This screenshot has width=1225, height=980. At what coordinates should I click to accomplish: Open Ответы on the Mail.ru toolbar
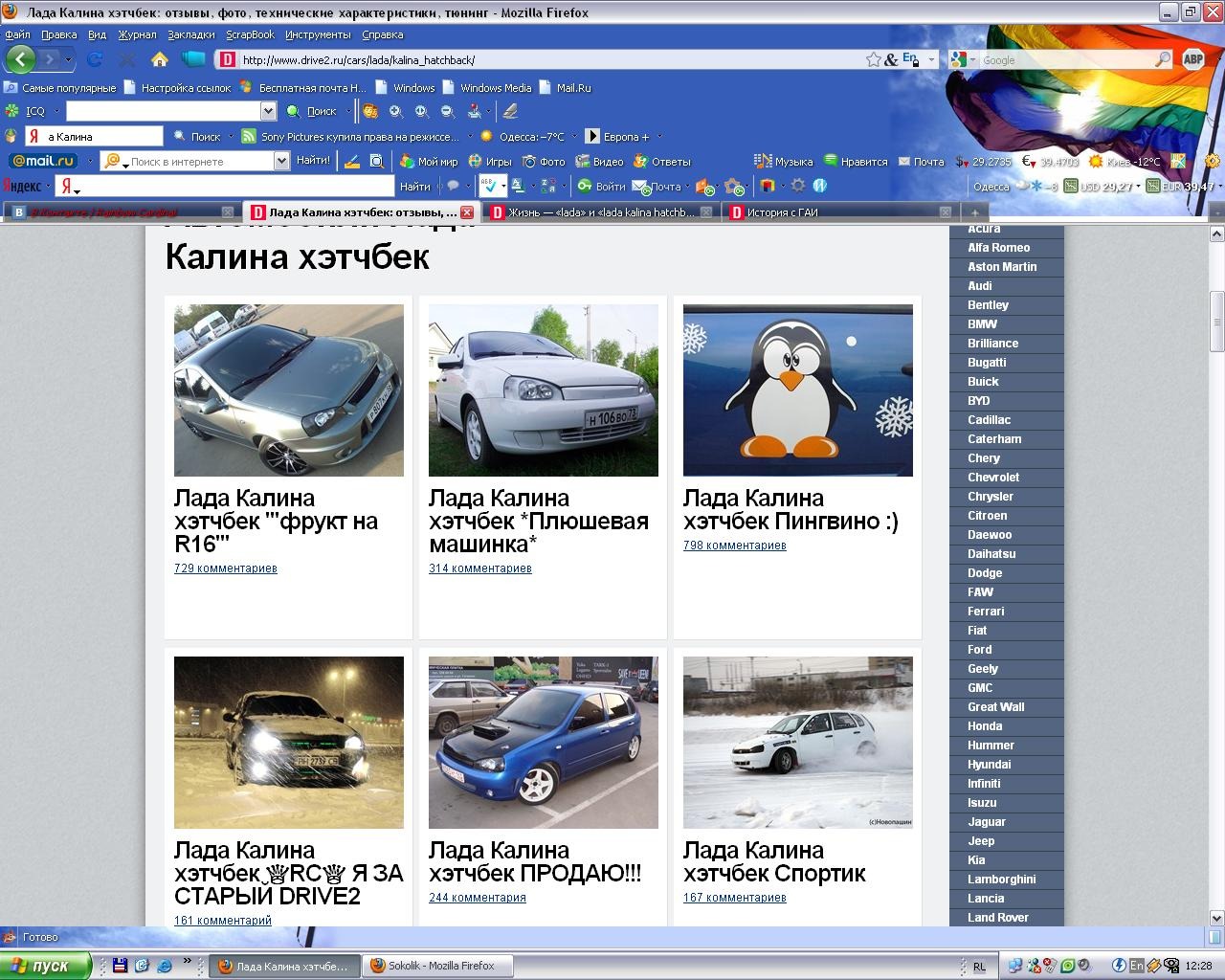tap(661, 162)
